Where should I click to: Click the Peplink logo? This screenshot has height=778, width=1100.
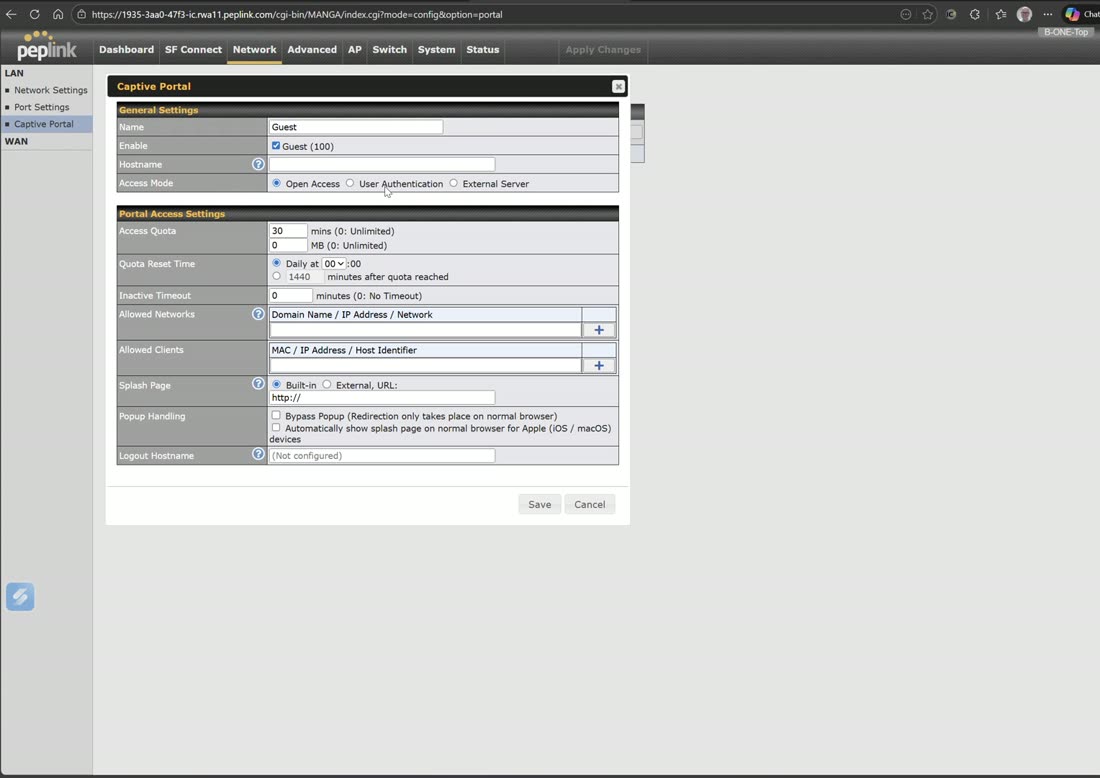[46, 46]
